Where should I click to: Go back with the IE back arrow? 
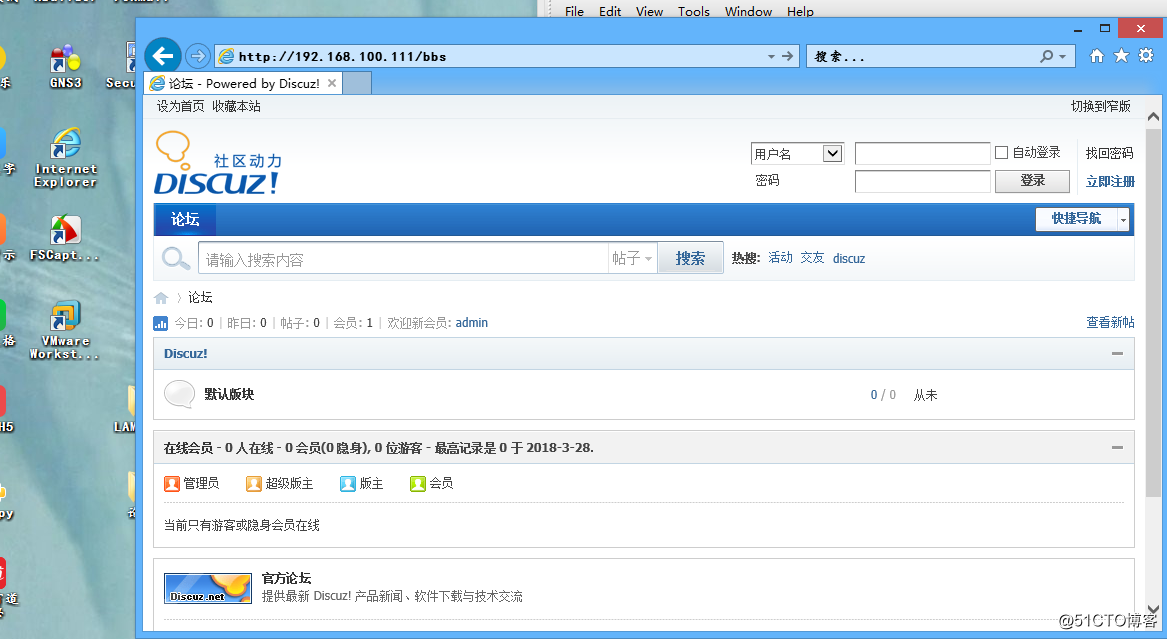[163, 56]
